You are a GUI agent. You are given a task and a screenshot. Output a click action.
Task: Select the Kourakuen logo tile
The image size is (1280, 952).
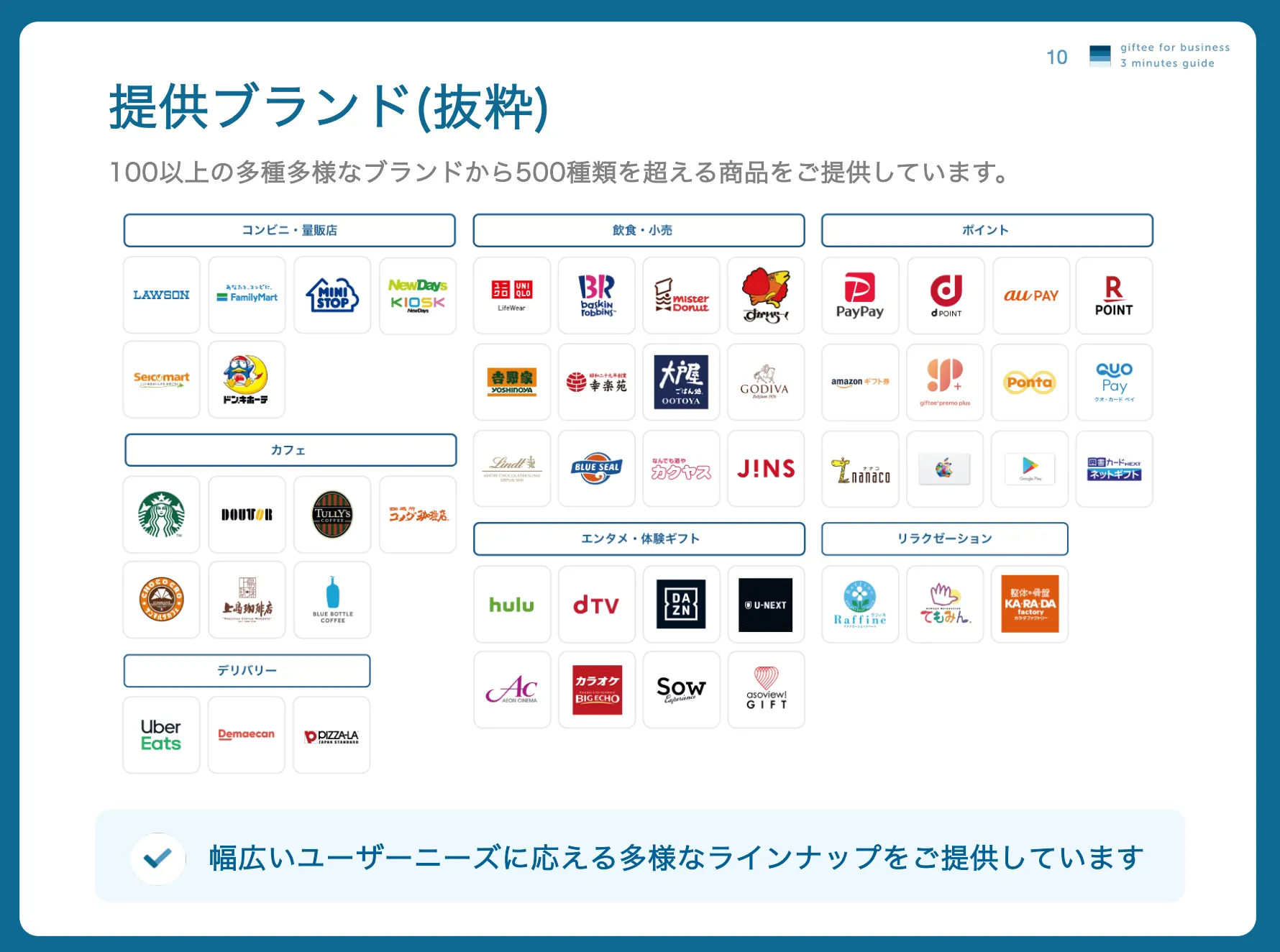pyautogui.click(x=597, y=382)
